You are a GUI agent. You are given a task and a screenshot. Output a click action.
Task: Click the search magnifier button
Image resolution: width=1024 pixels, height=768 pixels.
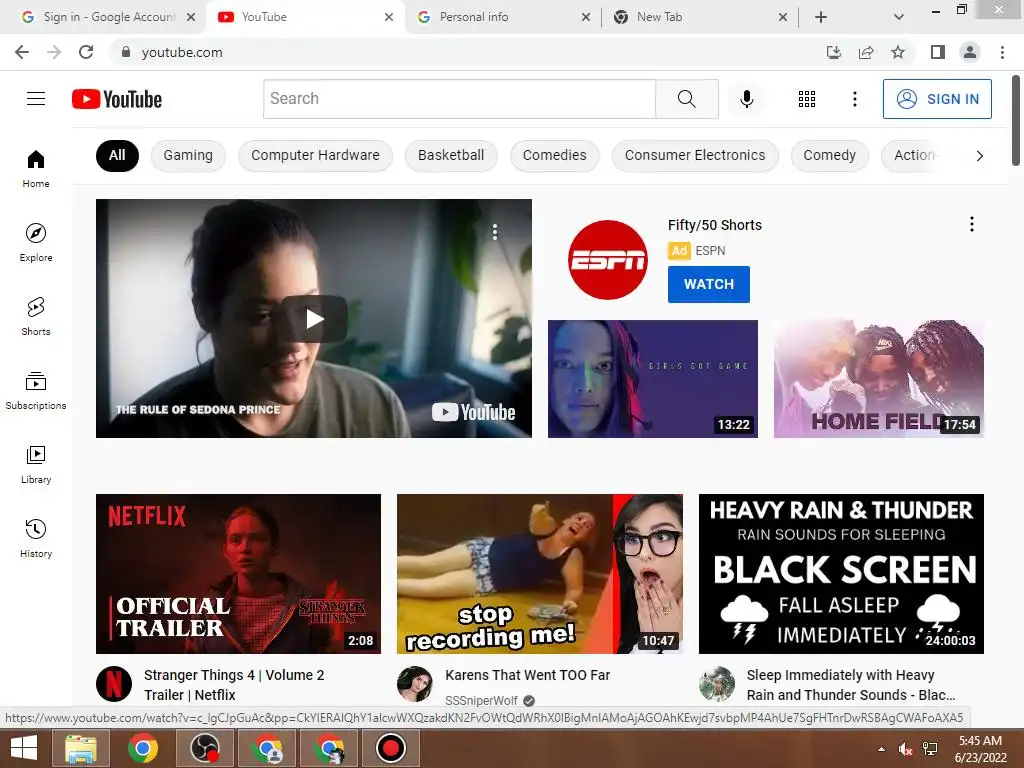(x=686, y=99)
